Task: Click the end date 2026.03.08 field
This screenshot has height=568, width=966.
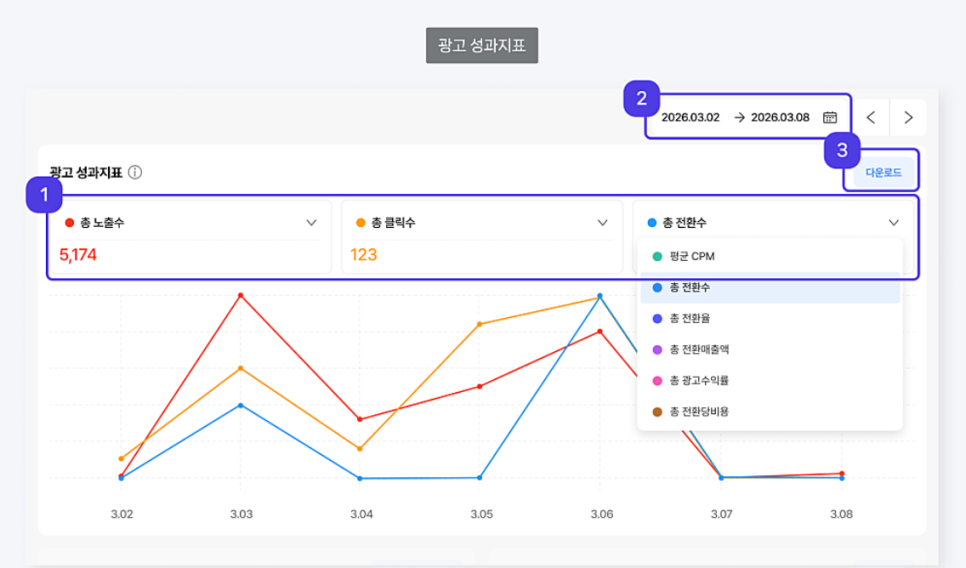Action: click(x=780, y=117)
